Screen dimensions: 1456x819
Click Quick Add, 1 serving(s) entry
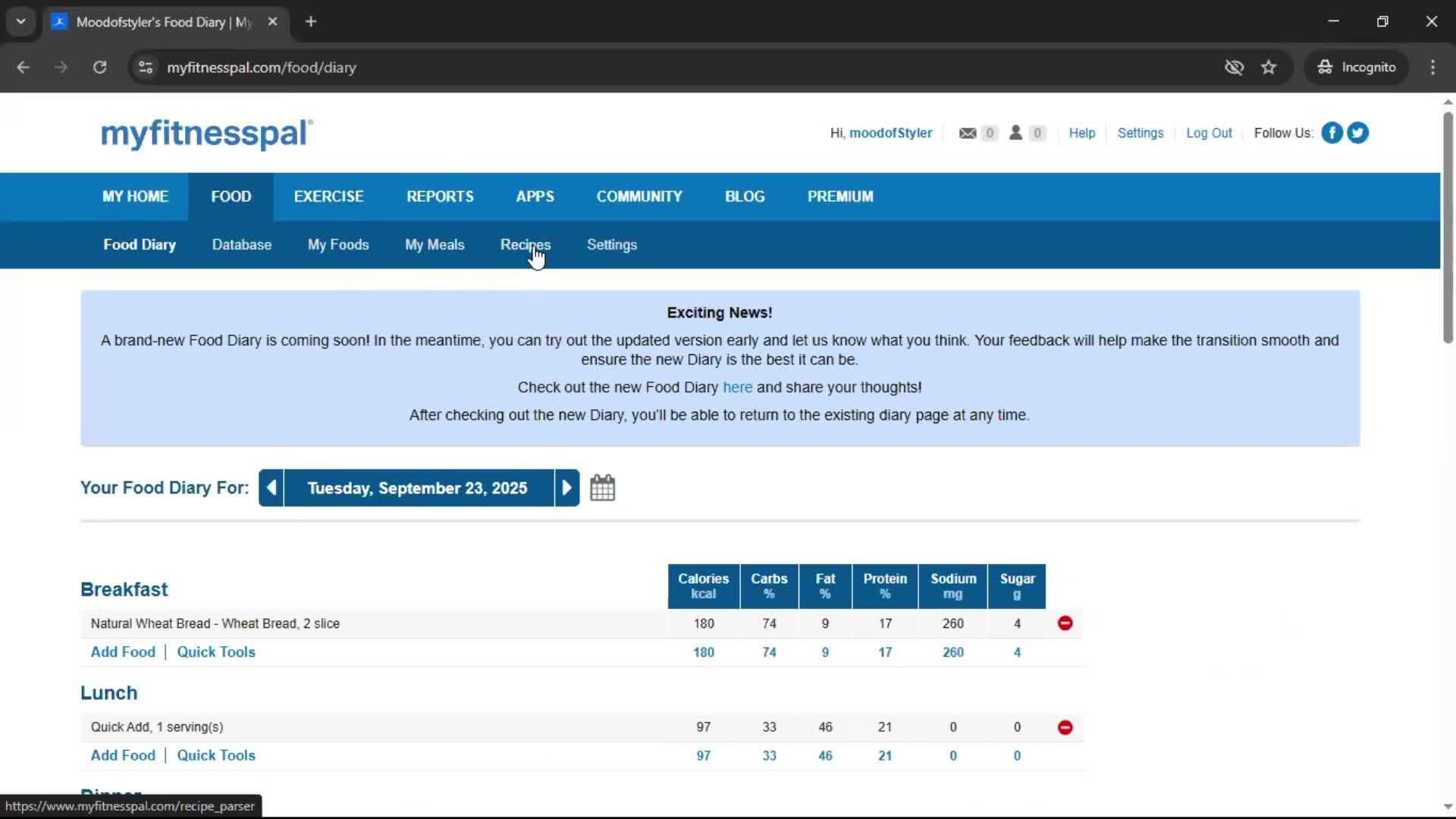(157, 727)
